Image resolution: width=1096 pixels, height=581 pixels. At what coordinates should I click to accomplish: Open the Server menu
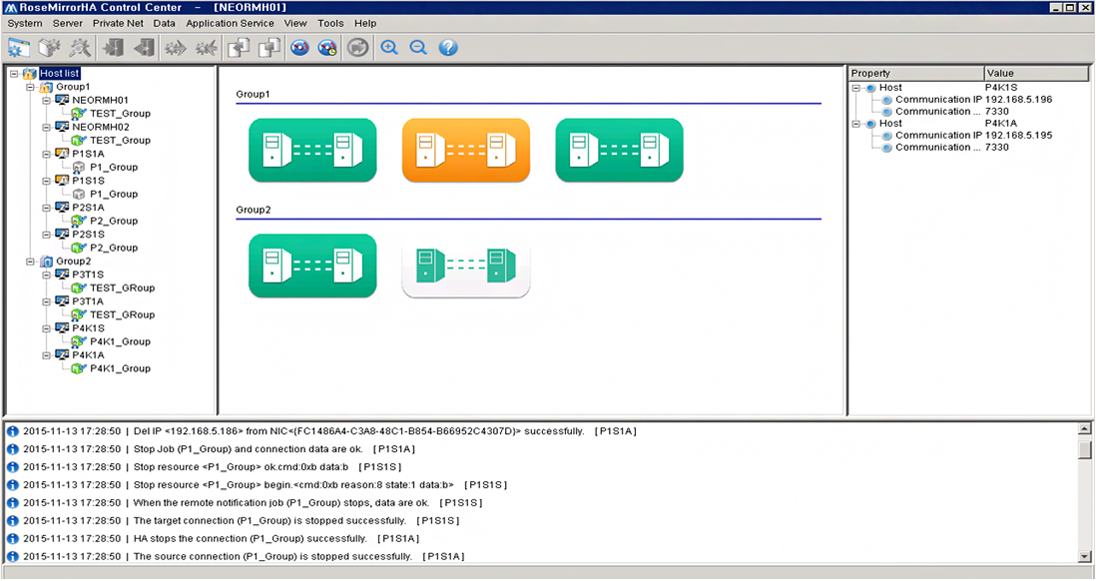[68, 23]
